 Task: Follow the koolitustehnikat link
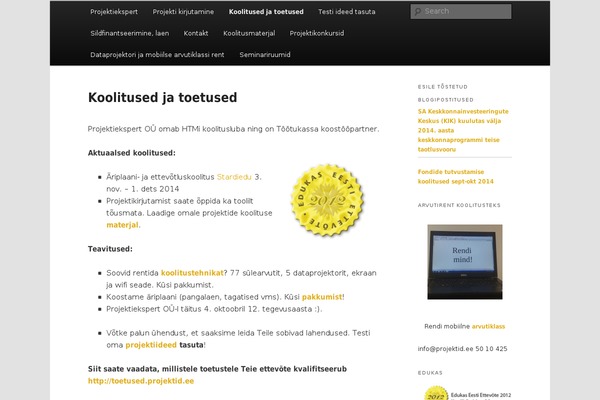coord(192,273)
